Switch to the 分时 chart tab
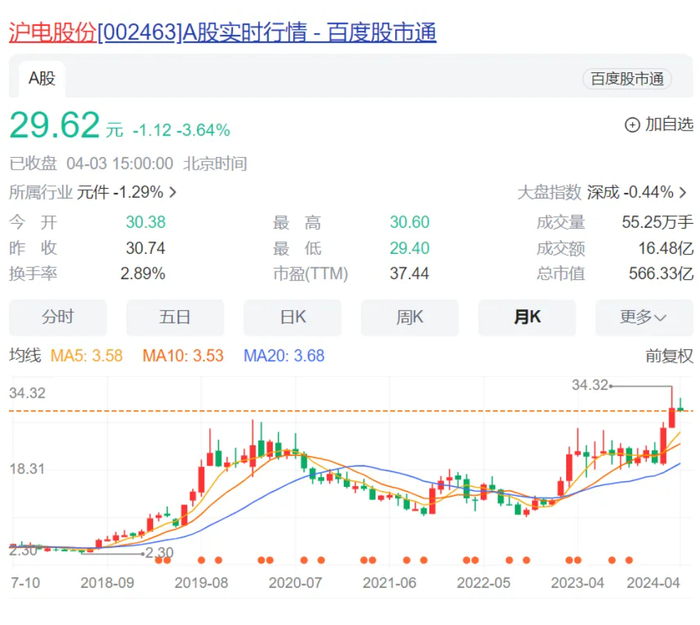The width and height of the screenshot is (700, 625). point(58,317)
